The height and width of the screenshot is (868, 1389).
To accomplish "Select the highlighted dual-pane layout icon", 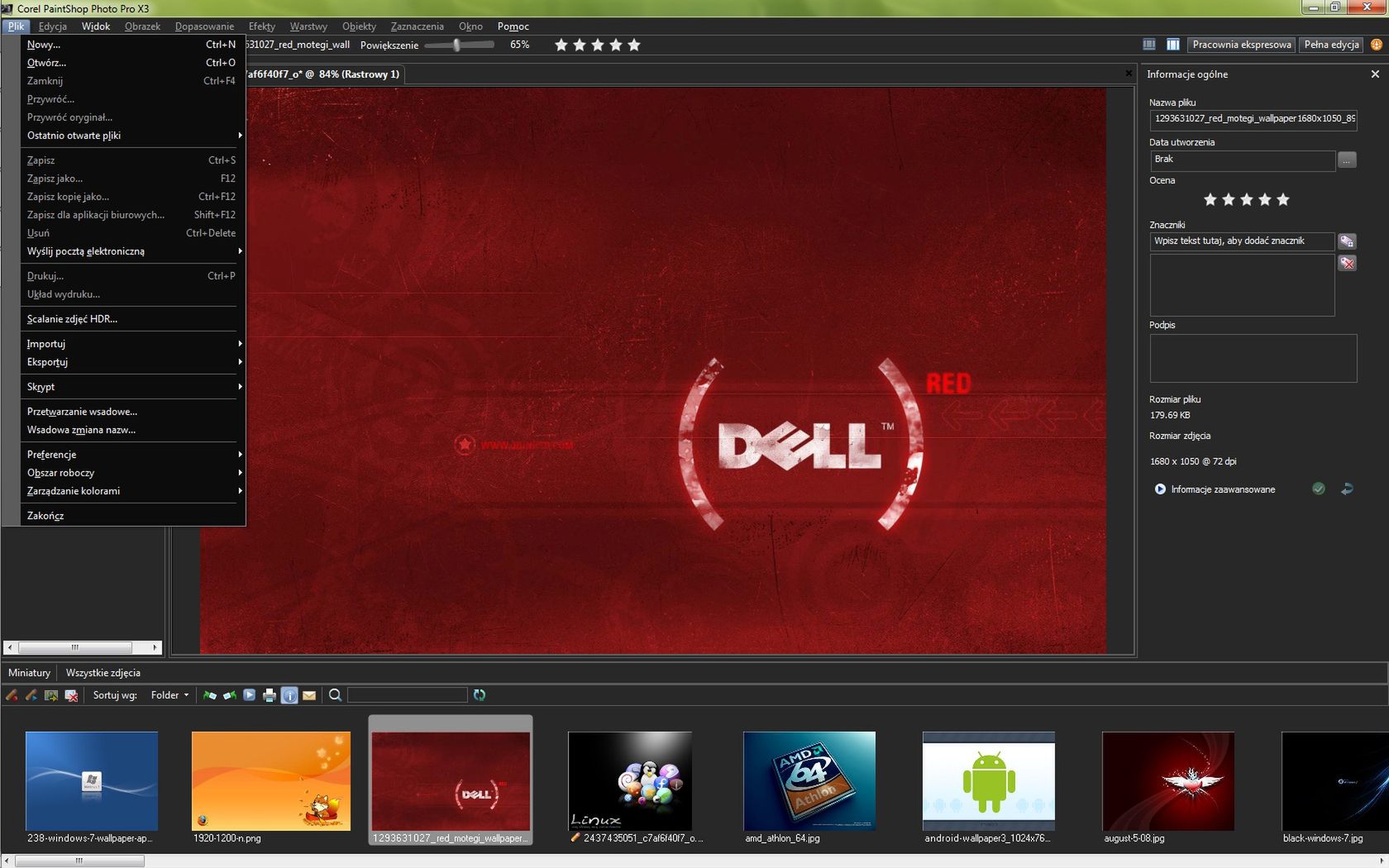I will (1172, 45).
